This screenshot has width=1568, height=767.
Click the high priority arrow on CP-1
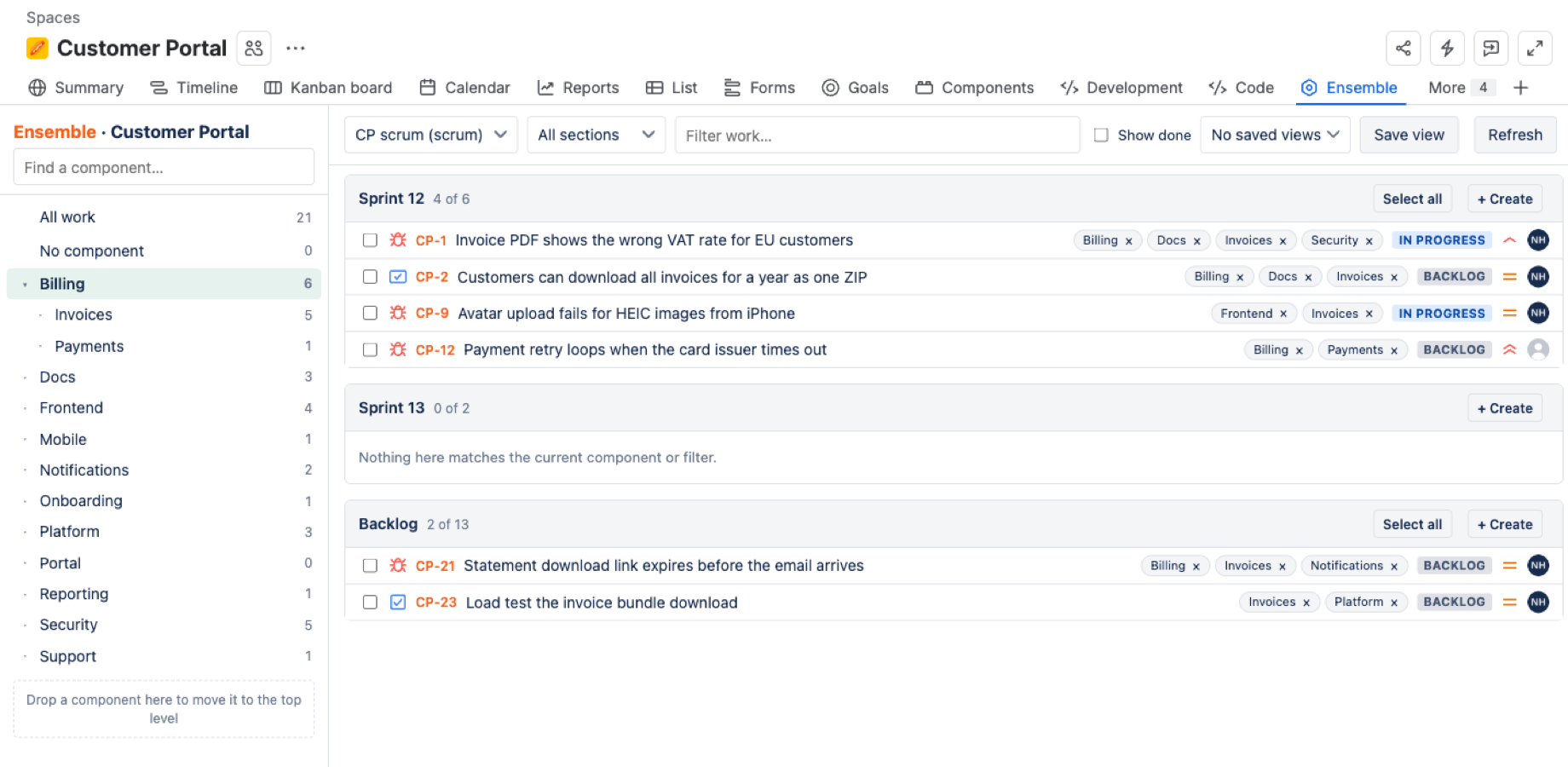click(1510, 240)
